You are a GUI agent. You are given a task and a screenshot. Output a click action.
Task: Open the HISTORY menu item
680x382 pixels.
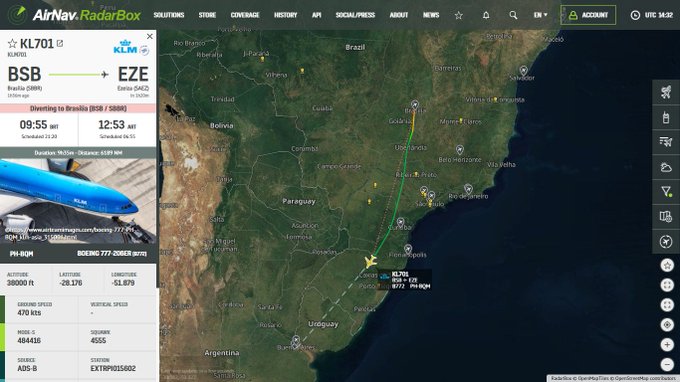(285, 15)
